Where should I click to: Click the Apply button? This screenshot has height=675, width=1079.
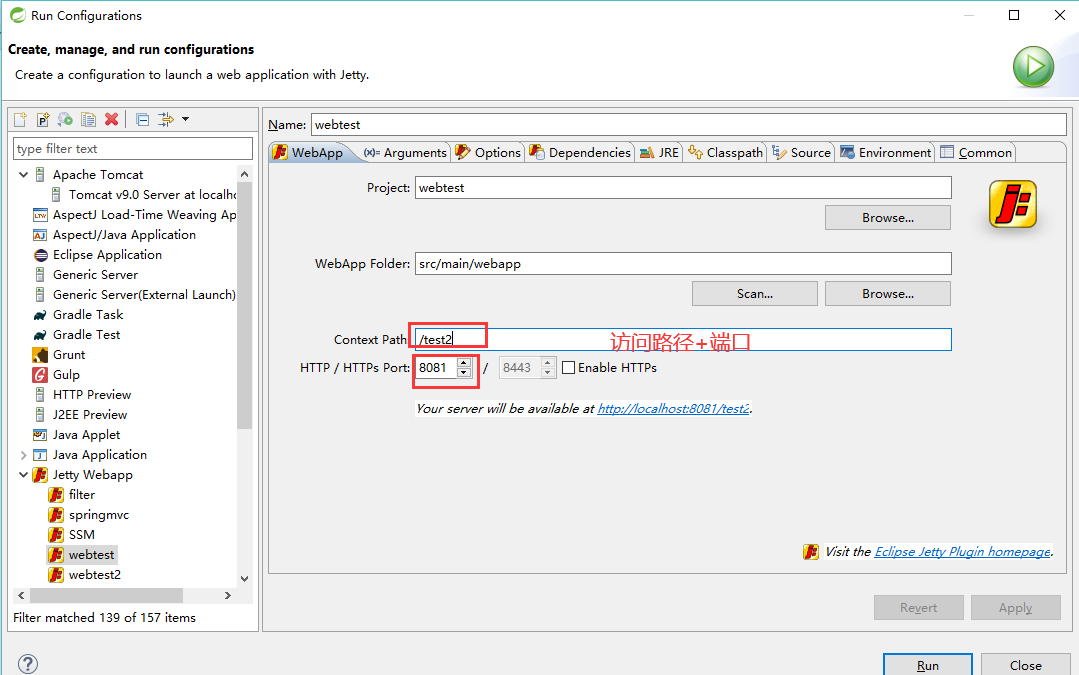(x=1016, y=608)
